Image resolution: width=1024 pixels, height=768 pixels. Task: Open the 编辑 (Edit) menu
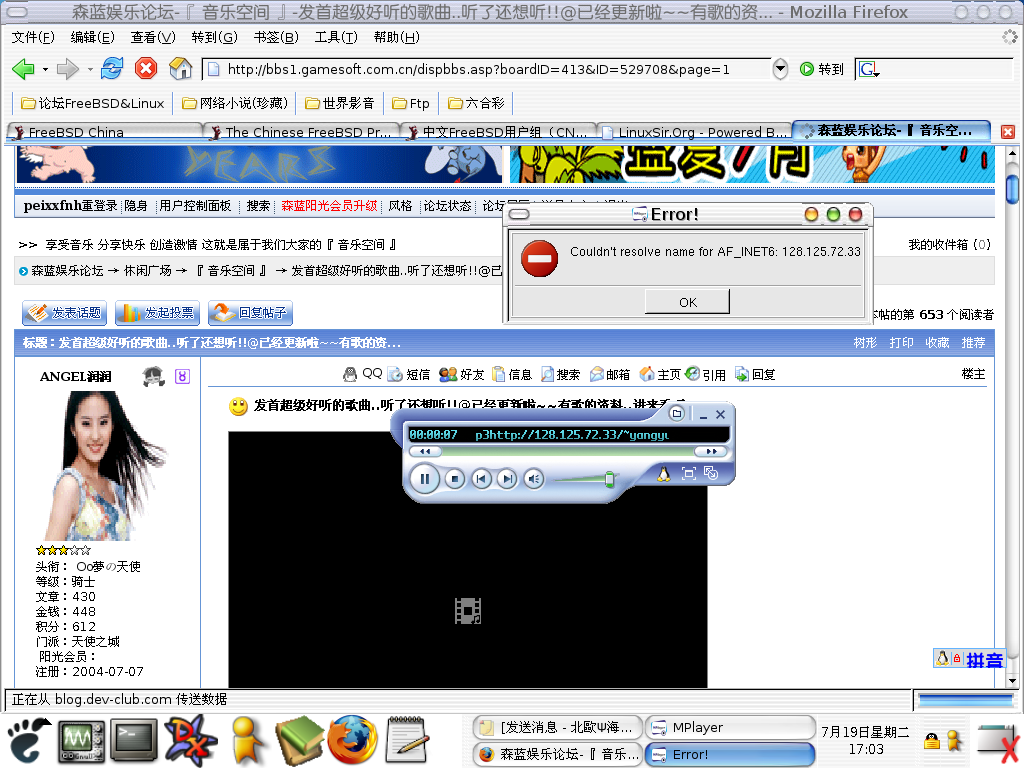click(x=92, y=37)
